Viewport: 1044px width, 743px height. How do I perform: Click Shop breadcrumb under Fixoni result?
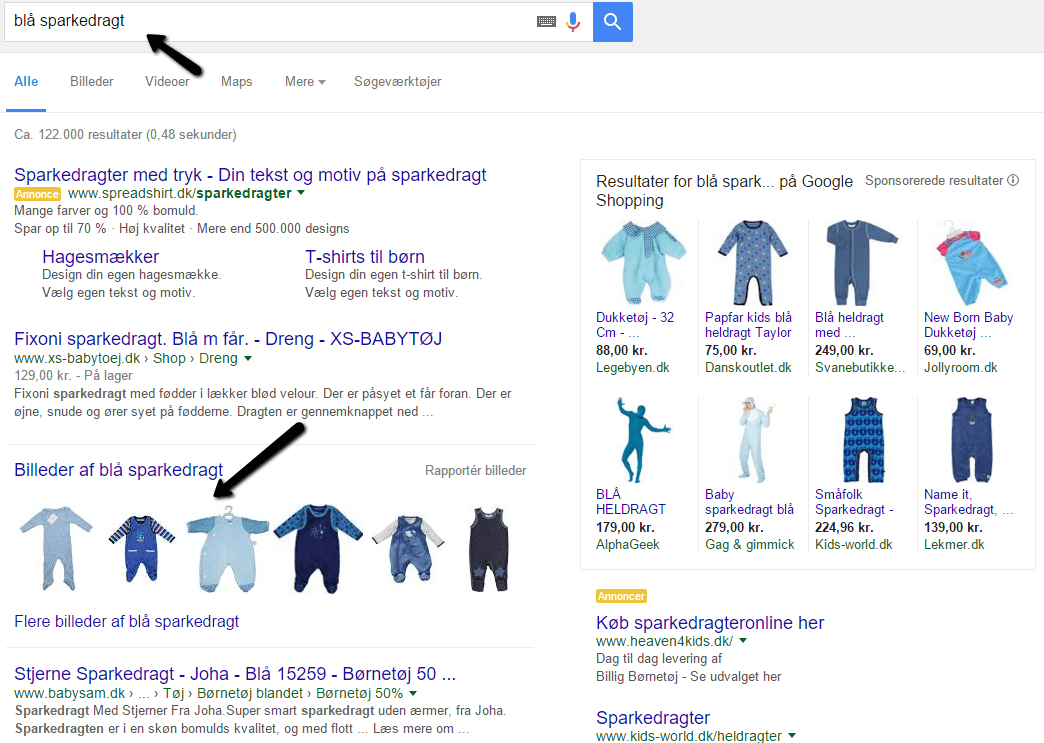(169, 358)
